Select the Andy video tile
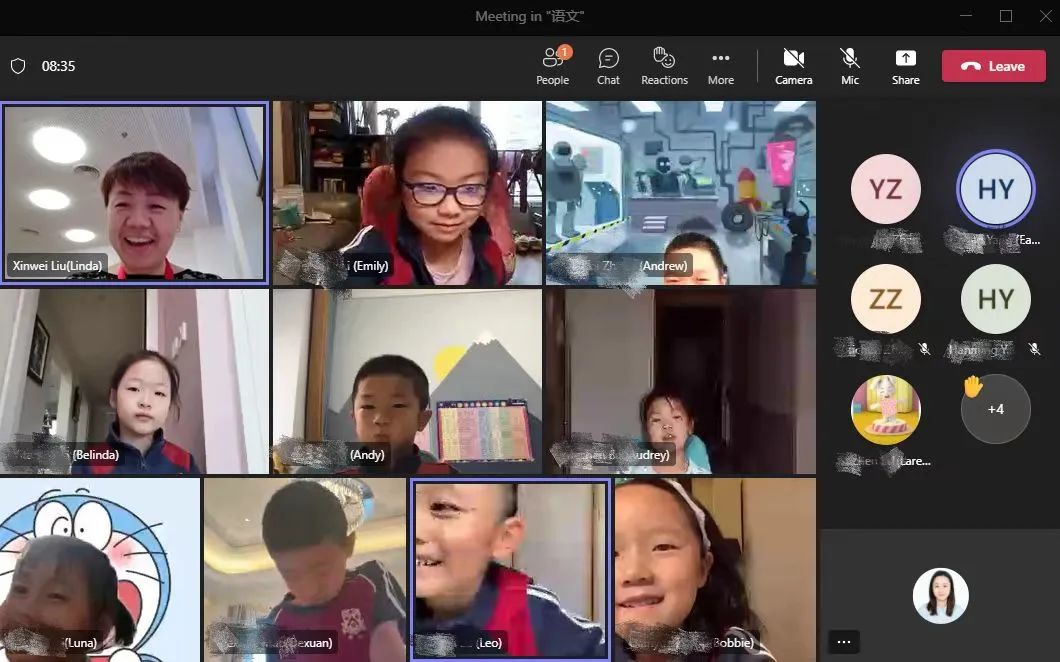 (407, 381)
